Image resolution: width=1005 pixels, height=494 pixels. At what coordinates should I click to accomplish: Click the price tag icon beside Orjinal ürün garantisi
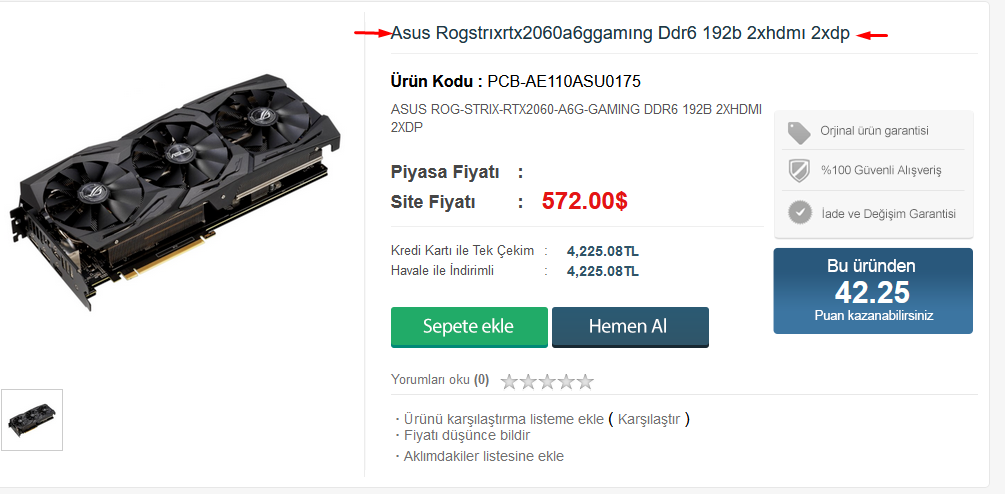[x=799, y=133]
